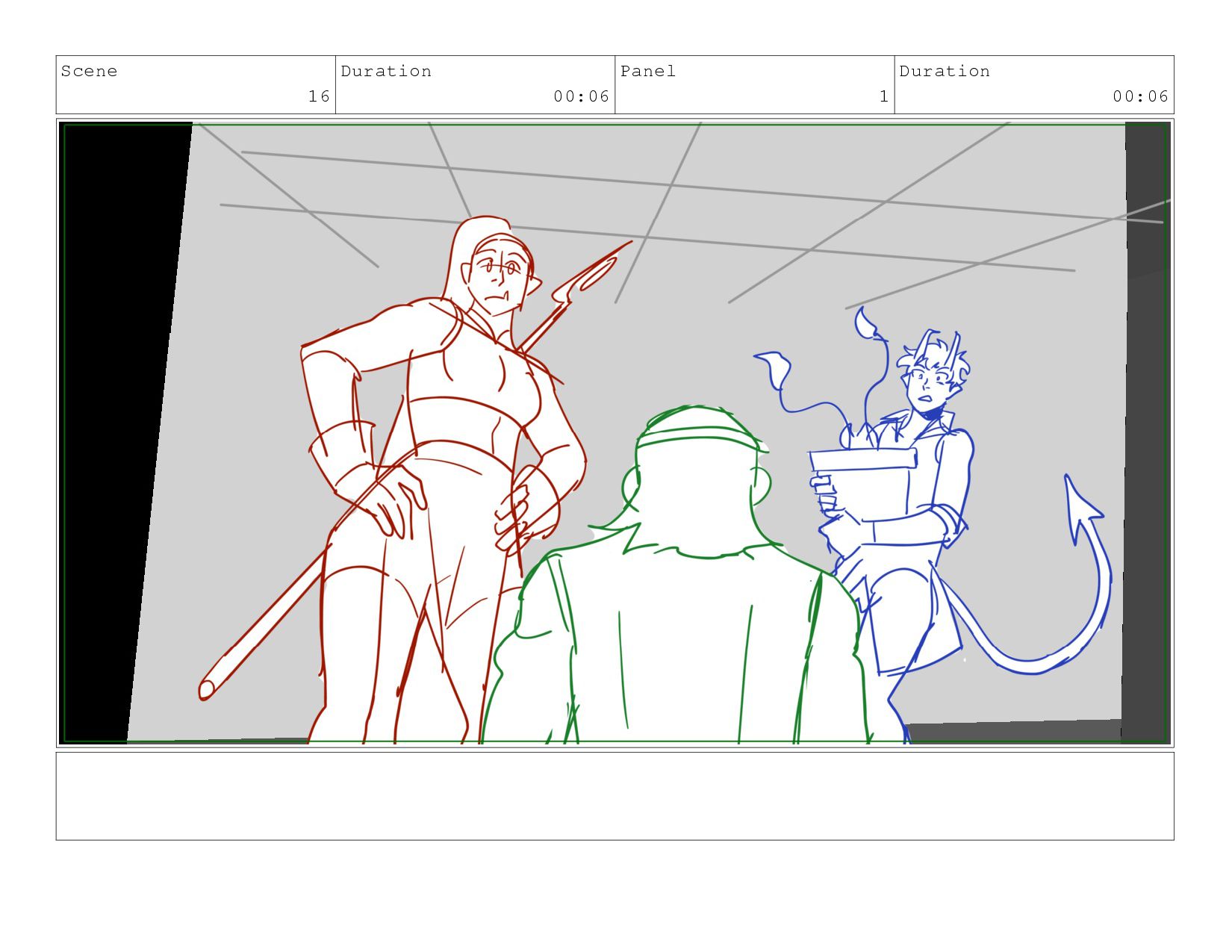The width and height of the screenshot is (1232, 952).
Task: Click the Panel label in the header
Action: click(647, 72)
